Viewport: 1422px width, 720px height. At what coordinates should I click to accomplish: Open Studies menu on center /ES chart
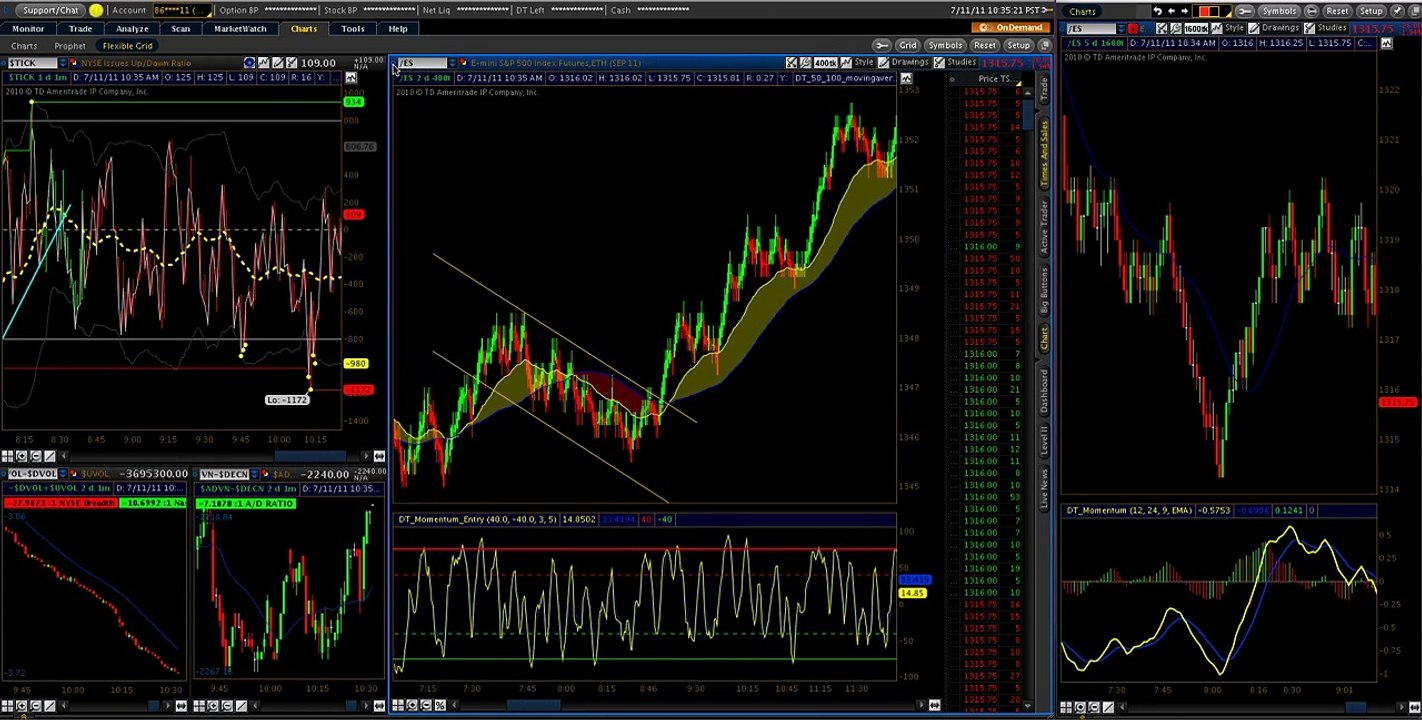(x=955, y=62)
